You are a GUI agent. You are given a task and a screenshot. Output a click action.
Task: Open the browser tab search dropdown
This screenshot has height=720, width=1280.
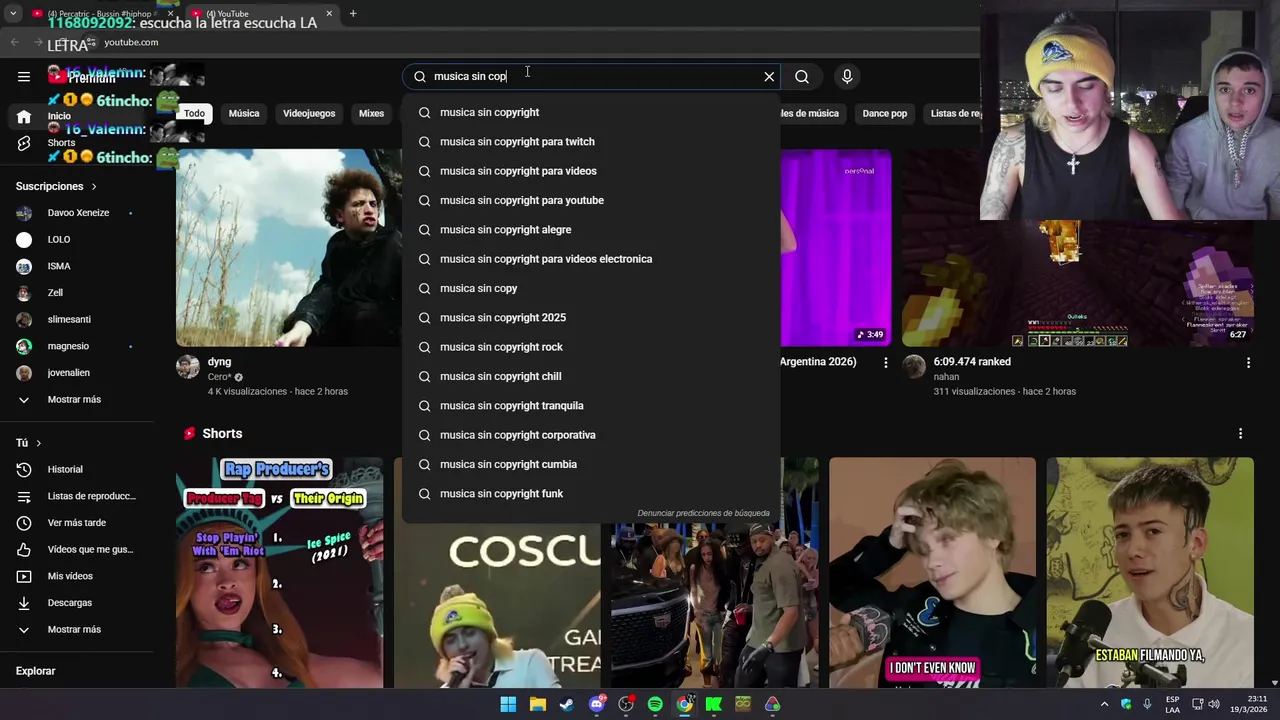click(13, 13)
